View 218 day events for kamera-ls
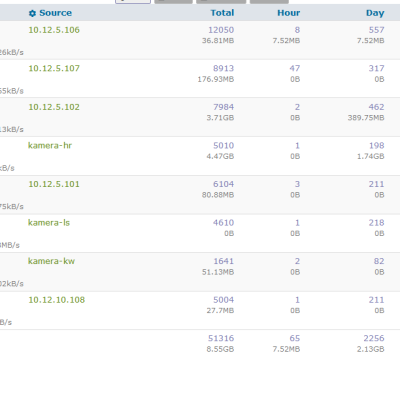The width and height of the screenshot is (400, 400). [376, 223]
